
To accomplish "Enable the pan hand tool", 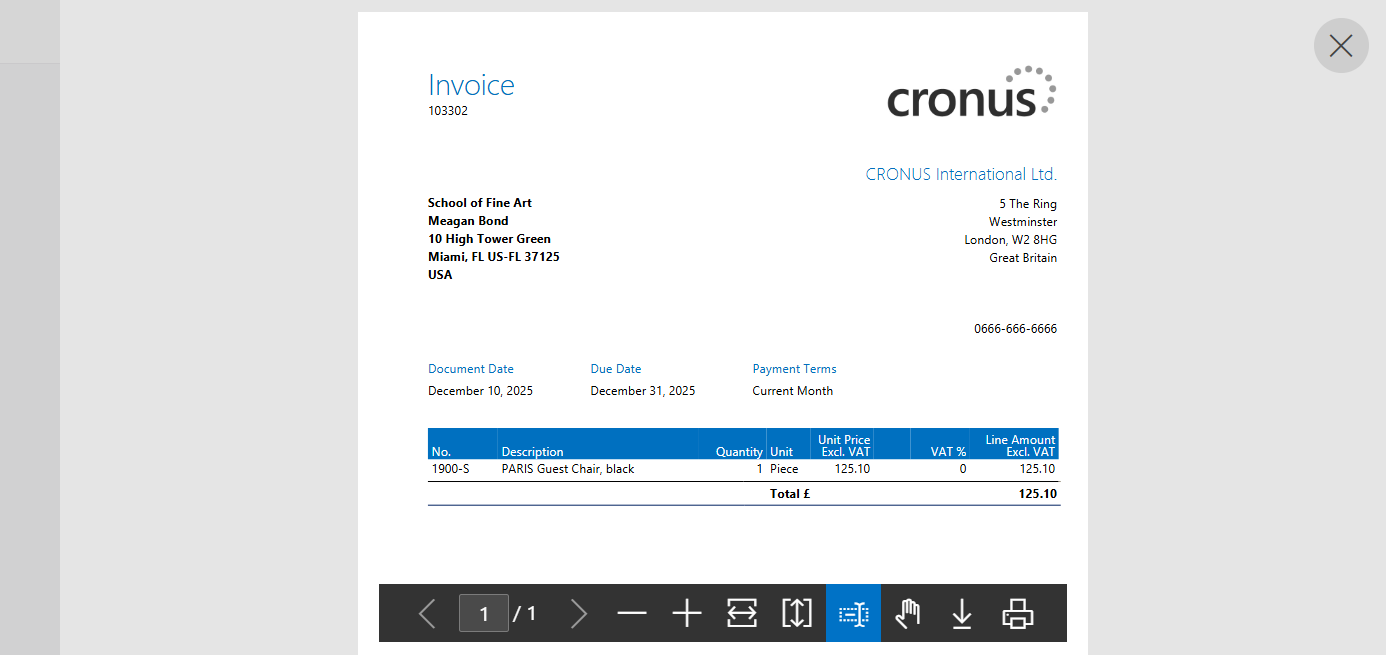I will click(x=907, y=613).
